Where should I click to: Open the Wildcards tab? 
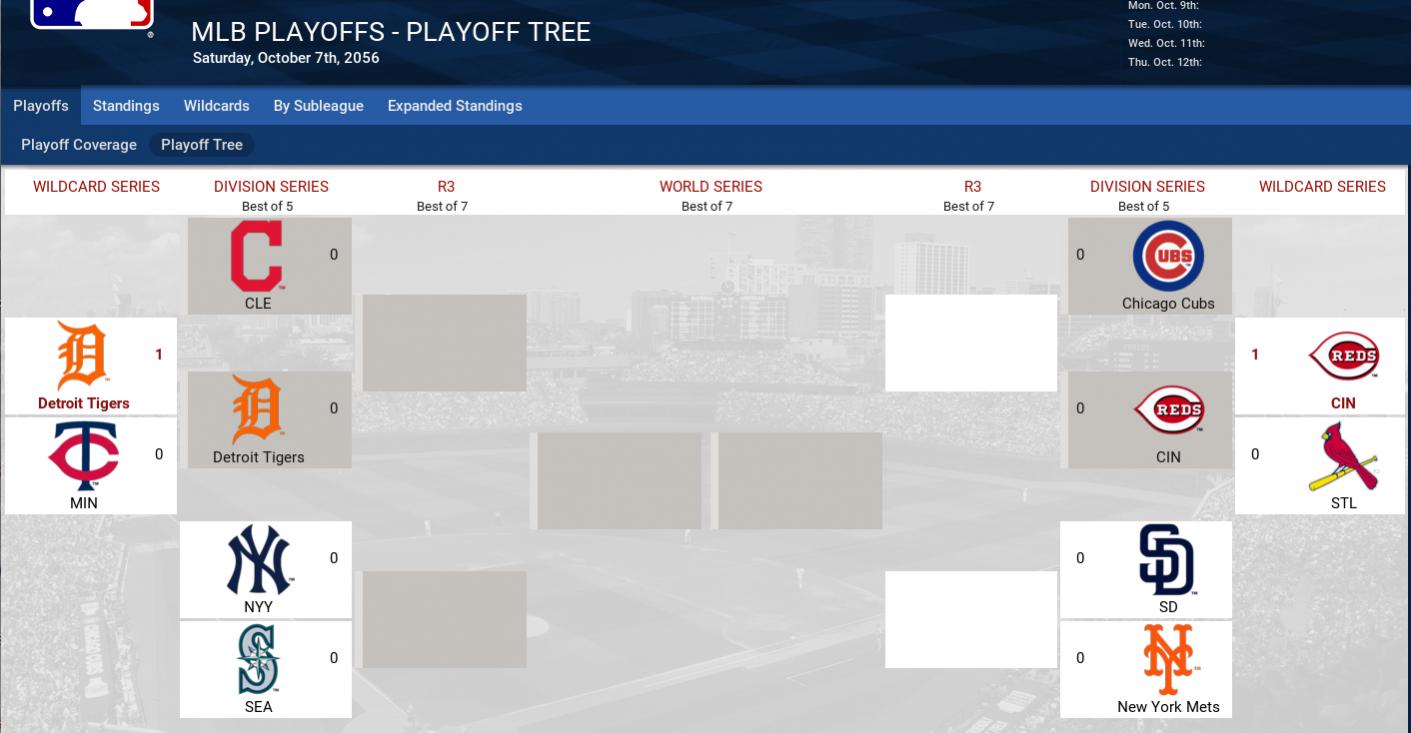coord(216,106)
